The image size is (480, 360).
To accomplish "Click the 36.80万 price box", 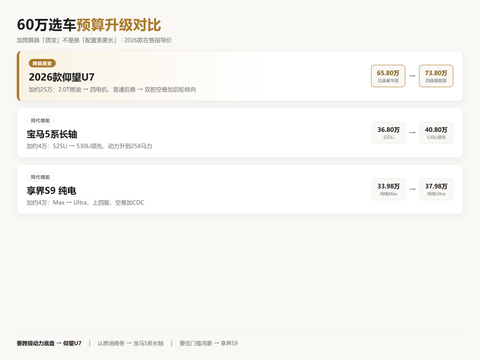I will 388,133.
